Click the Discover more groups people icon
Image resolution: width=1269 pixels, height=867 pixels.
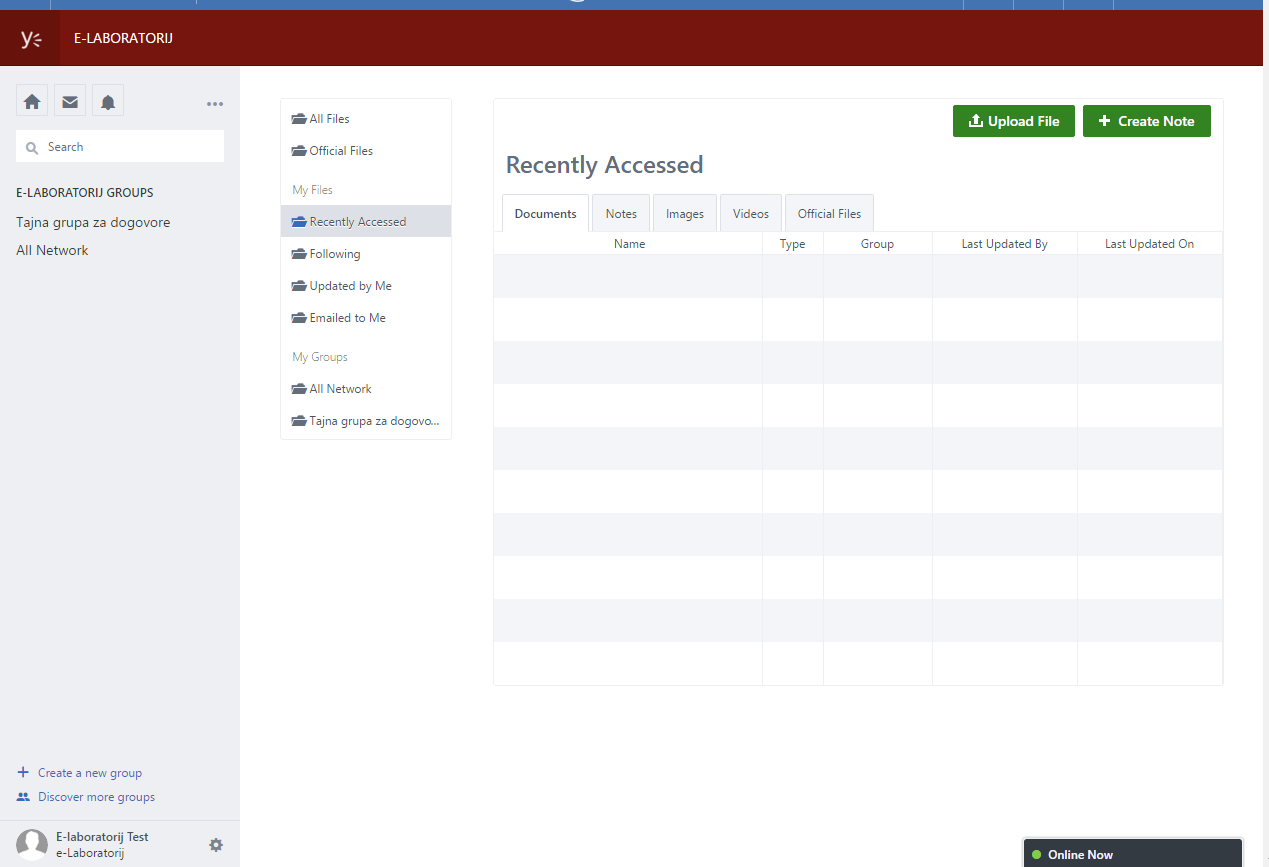click(23, 797)
